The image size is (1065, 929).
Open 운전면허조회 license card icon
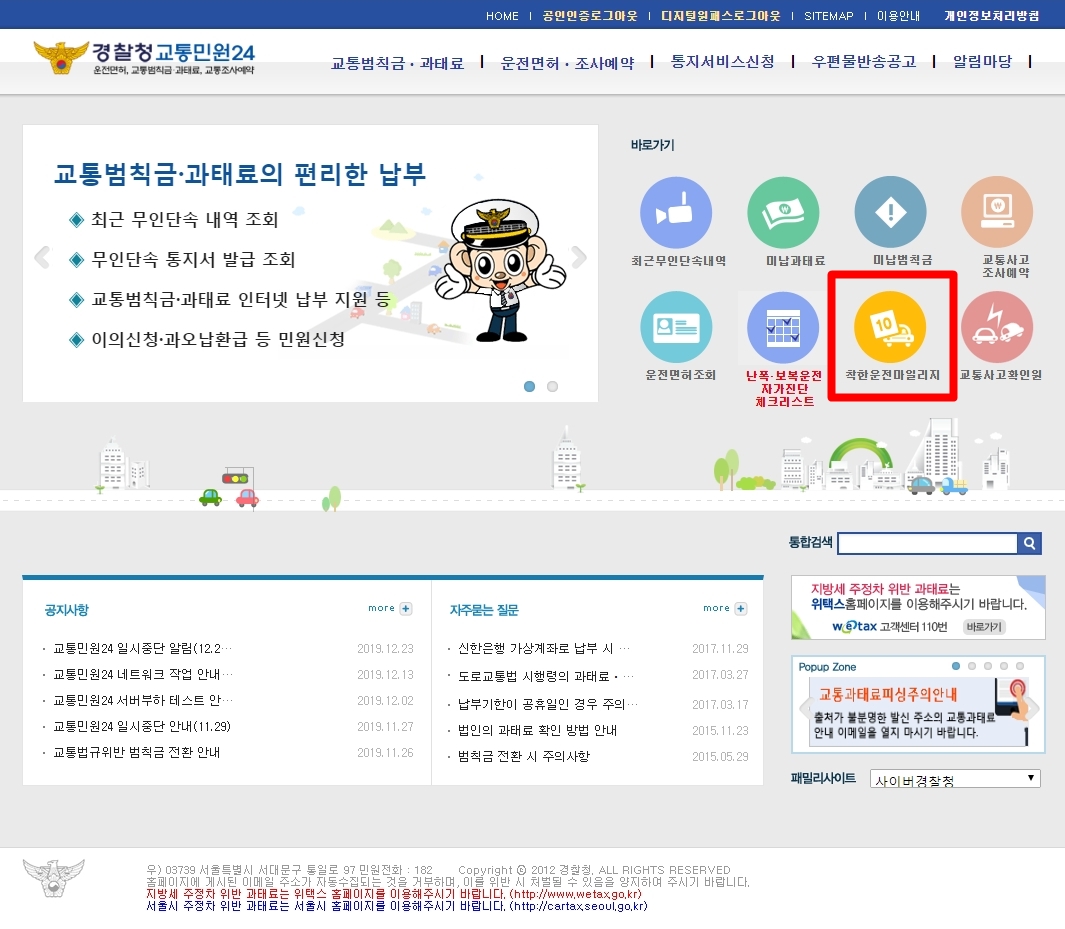[x=676, y=327]
